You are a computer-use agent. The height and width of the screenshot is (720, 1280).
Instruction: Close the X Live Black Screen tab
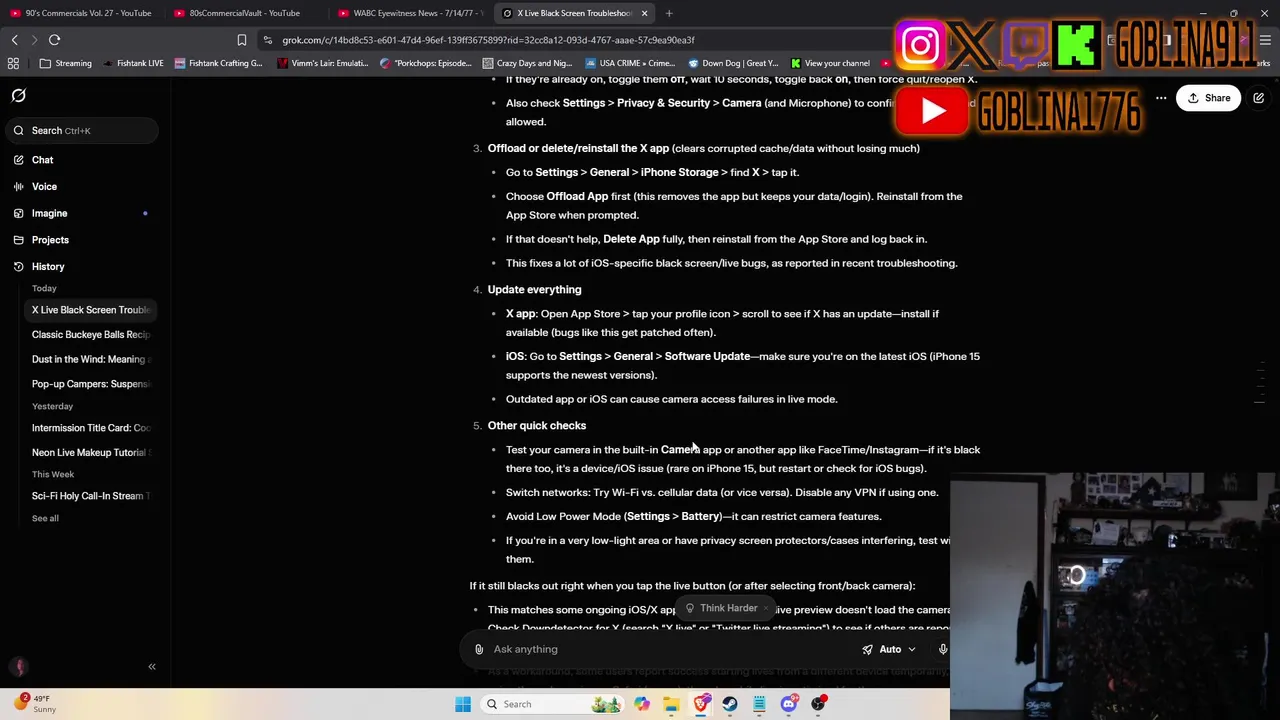pyautogui.click(x=644, y=13)
